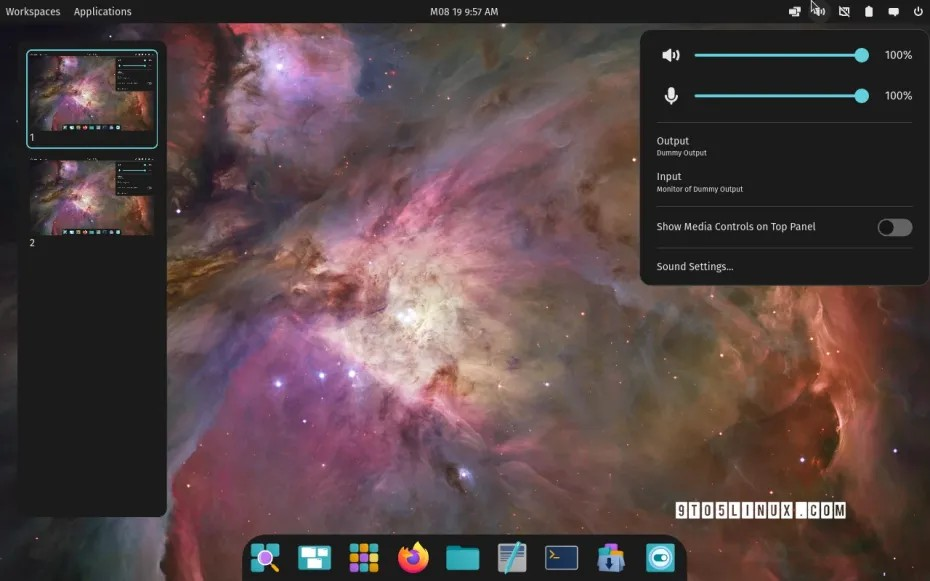Viewport: 930px width, 581px height.
Task: Open the Workspaces menu
Action: click(32, 11)
